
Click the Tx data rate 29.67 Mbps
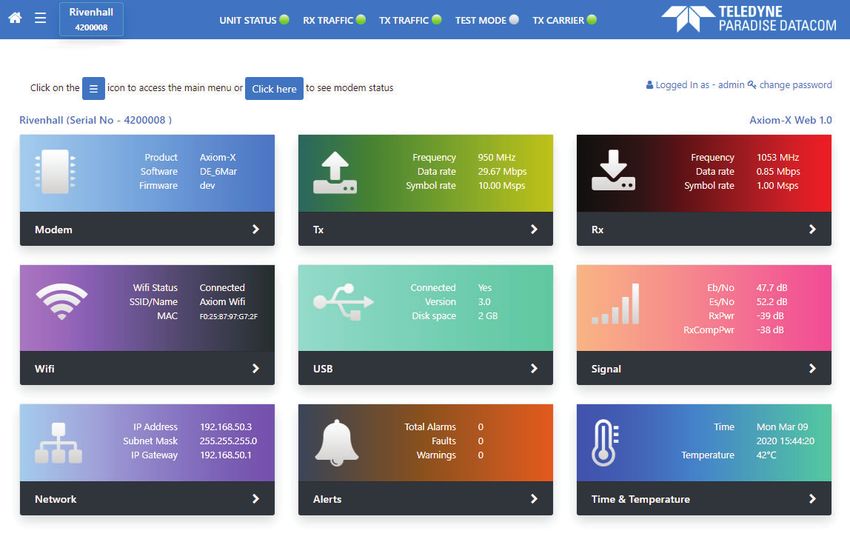(x=502, y=172)
